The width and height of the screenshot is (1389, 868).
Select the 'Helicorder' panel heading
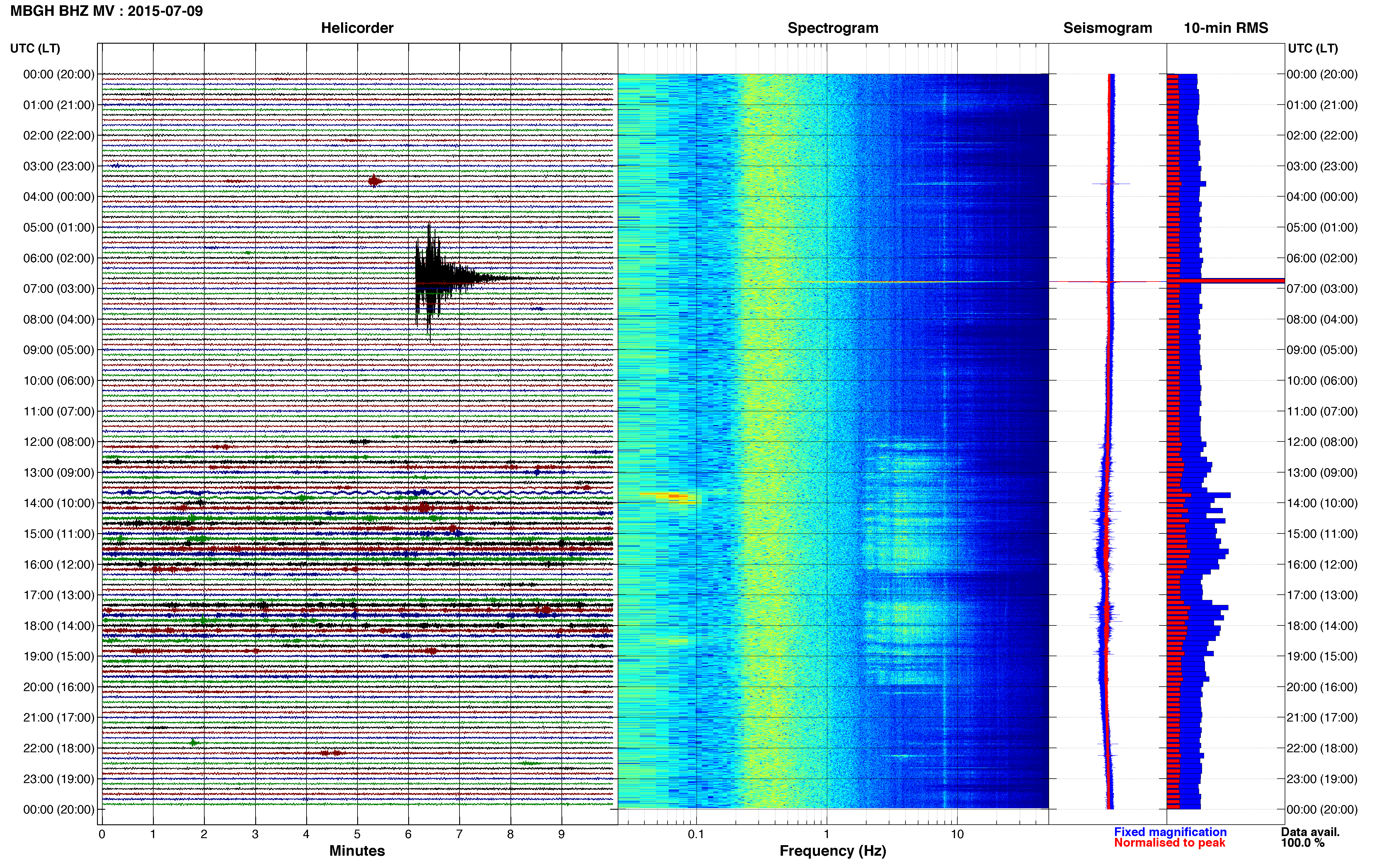(x=357, y=28)
